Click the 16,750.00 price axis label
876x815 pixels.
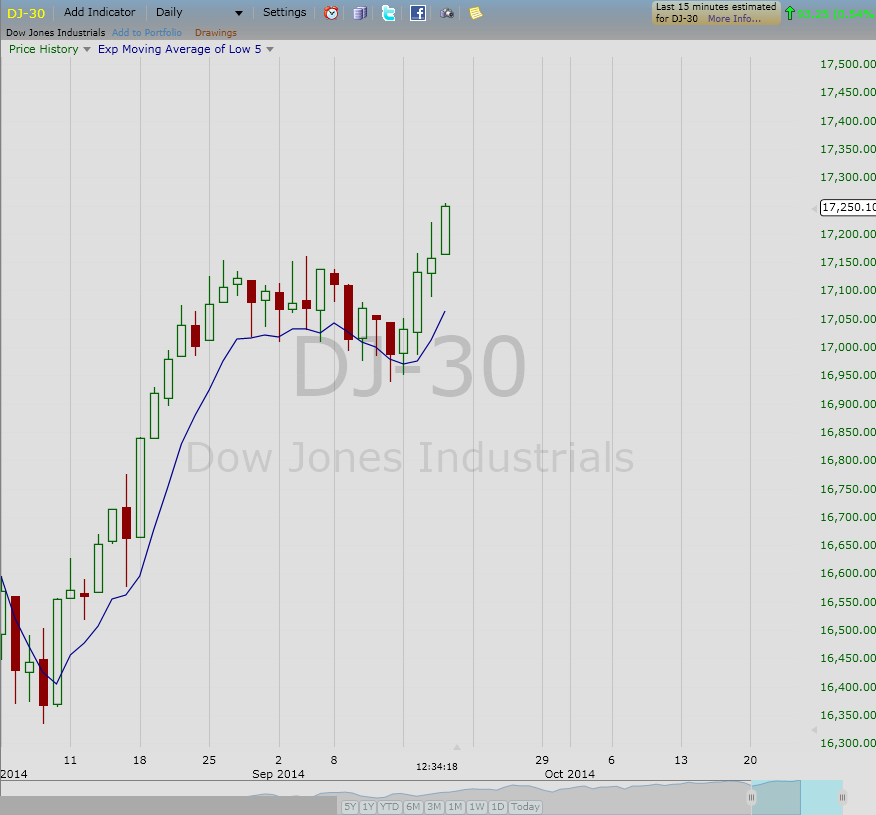click(848, 489)
